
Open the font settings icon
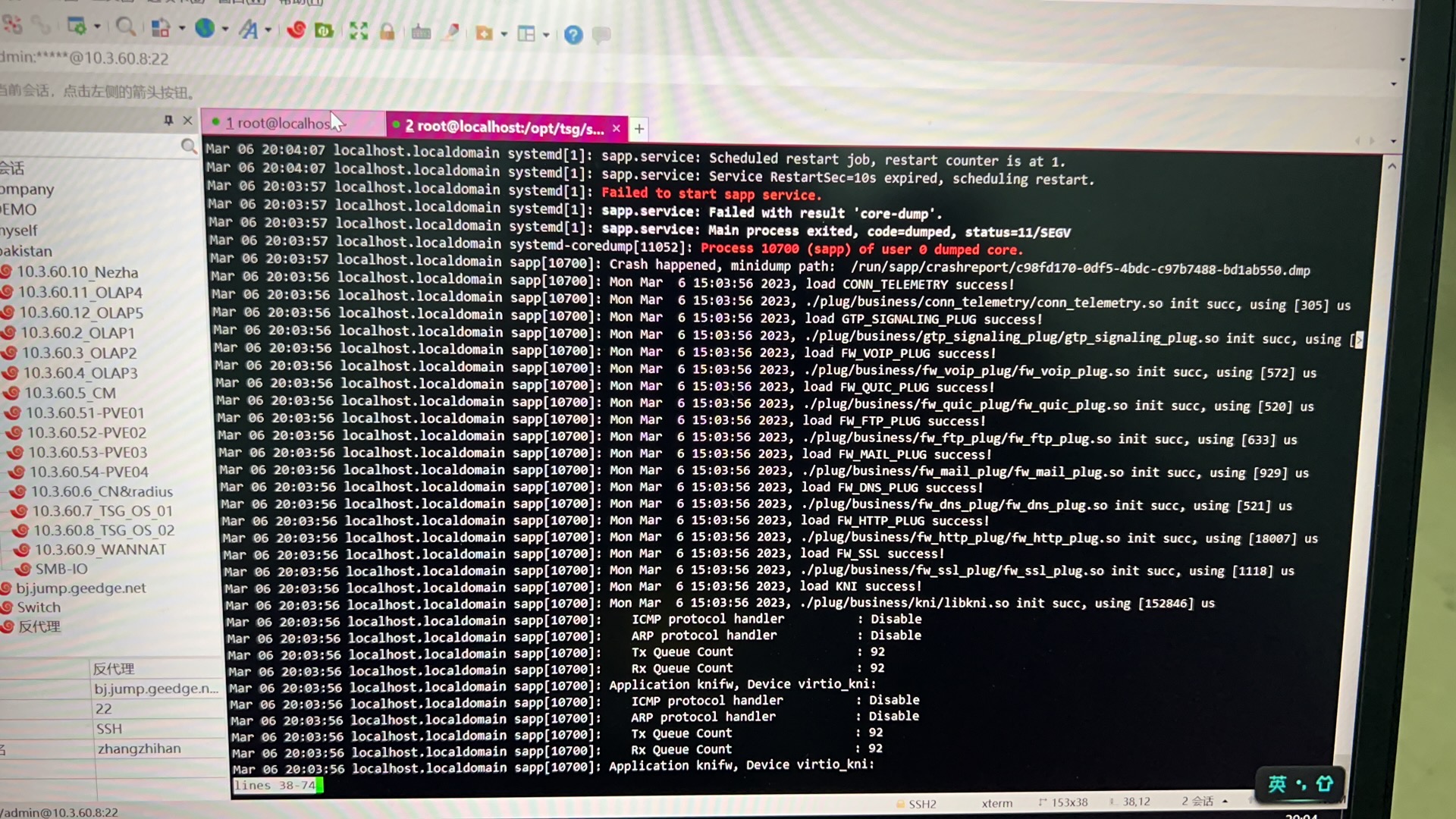coord(248,30)
